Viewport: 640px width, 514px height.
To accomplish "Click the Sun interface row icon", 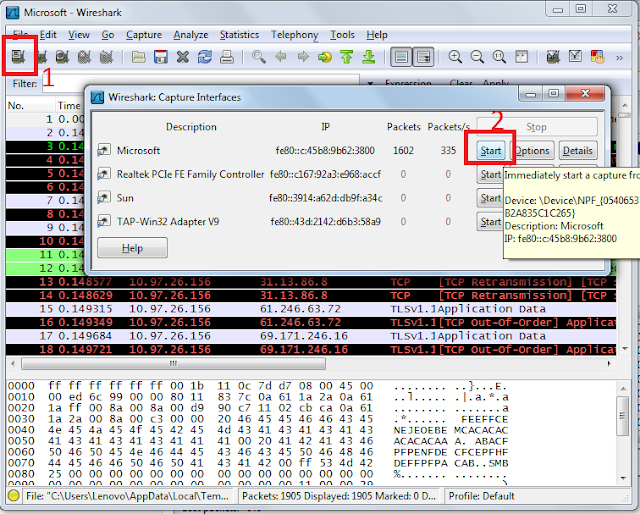I will (x=104, y=198).
